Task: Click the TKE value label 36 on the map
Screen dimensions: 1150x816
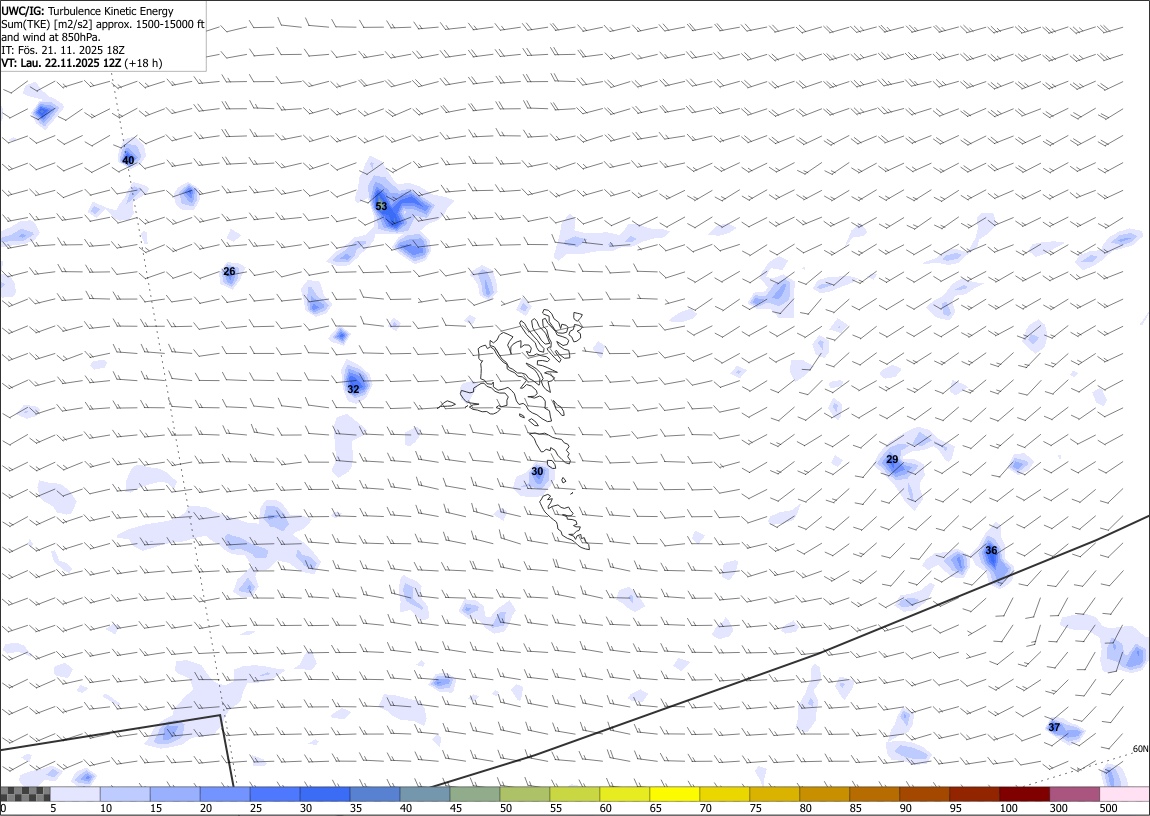Action: 992,551
